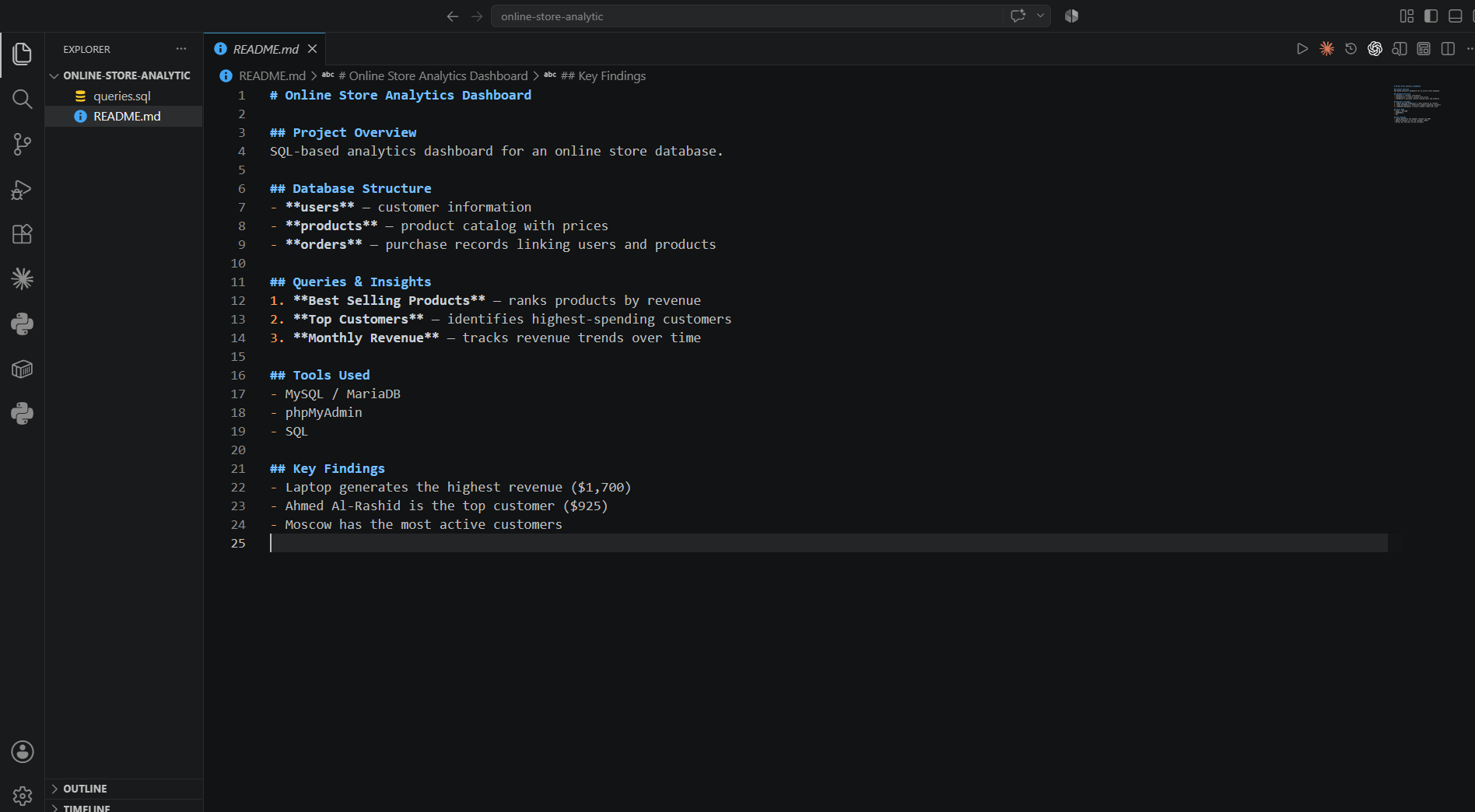
Task: Click the ChatGPT icon in the editor toolbar
Action: pos(1375,49)
